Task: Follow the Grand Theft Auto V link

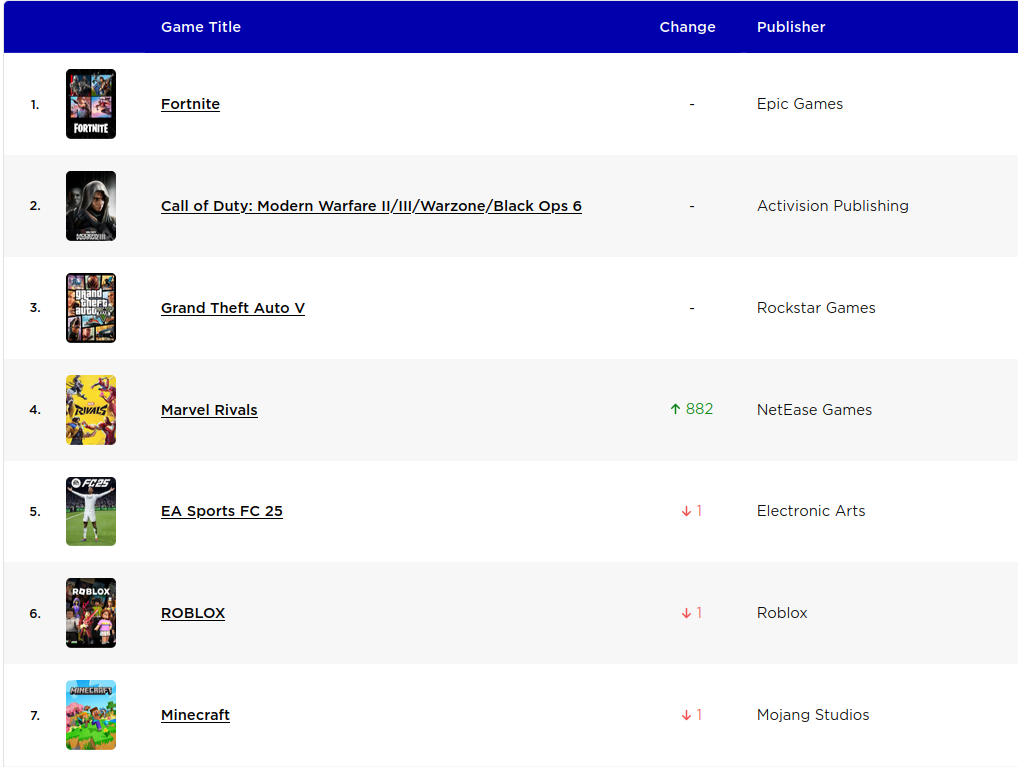Action: point(233,308)
